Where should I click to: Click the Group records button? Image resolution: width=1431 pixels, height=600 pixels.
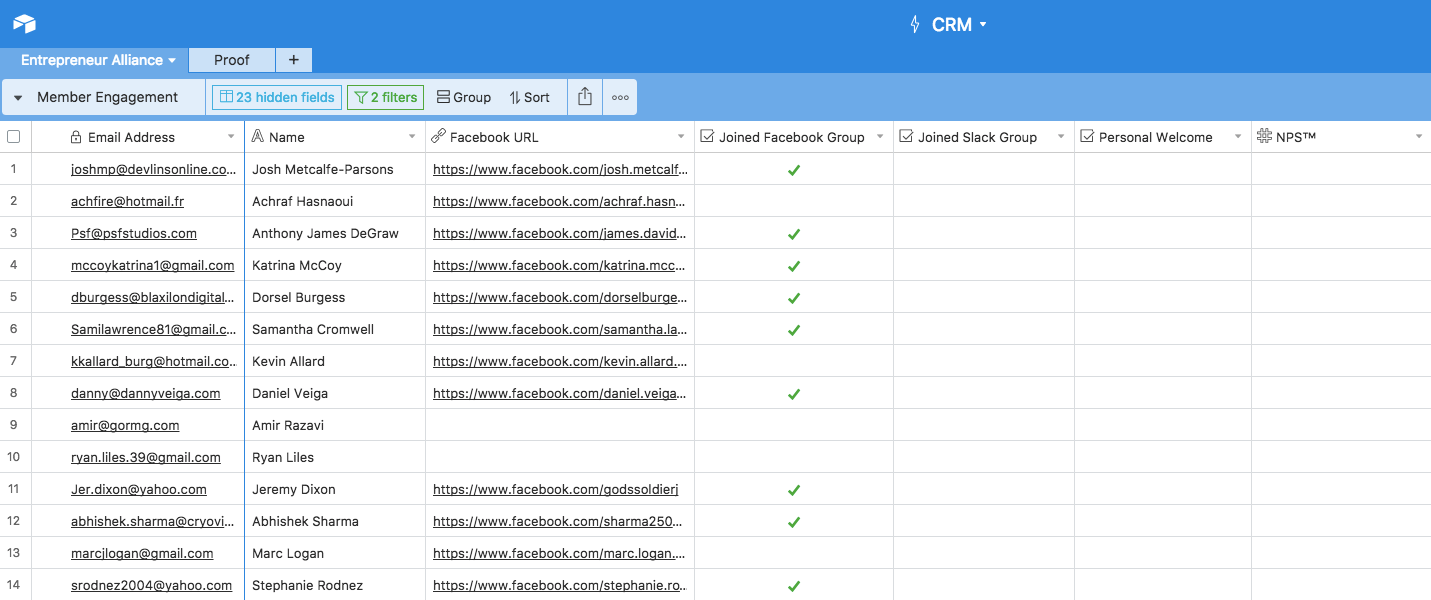(x=464, y=97)
